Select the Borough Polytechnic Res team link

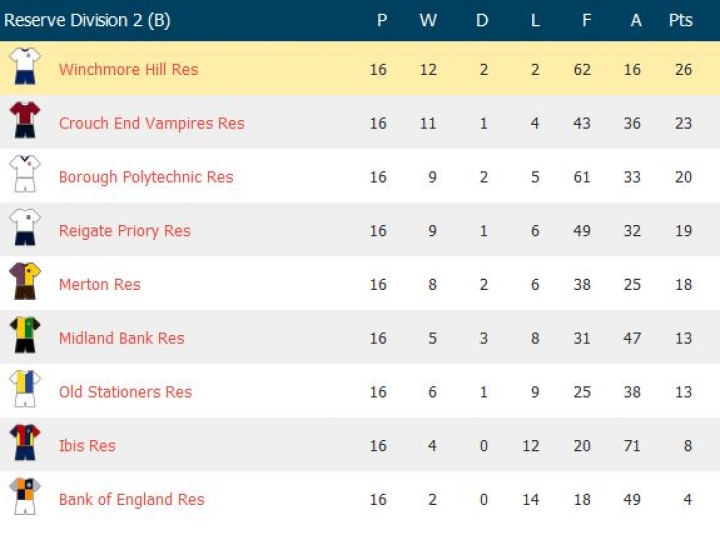[146, 177]
